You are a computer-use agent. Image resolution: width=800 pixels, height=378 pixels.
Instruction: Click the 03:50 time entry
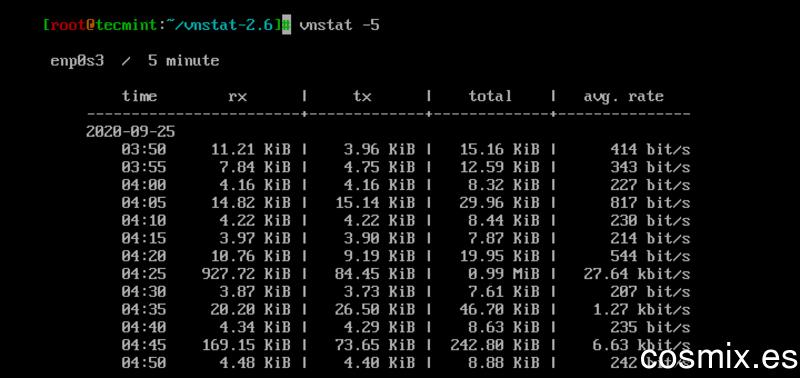[x=144, y=149]
